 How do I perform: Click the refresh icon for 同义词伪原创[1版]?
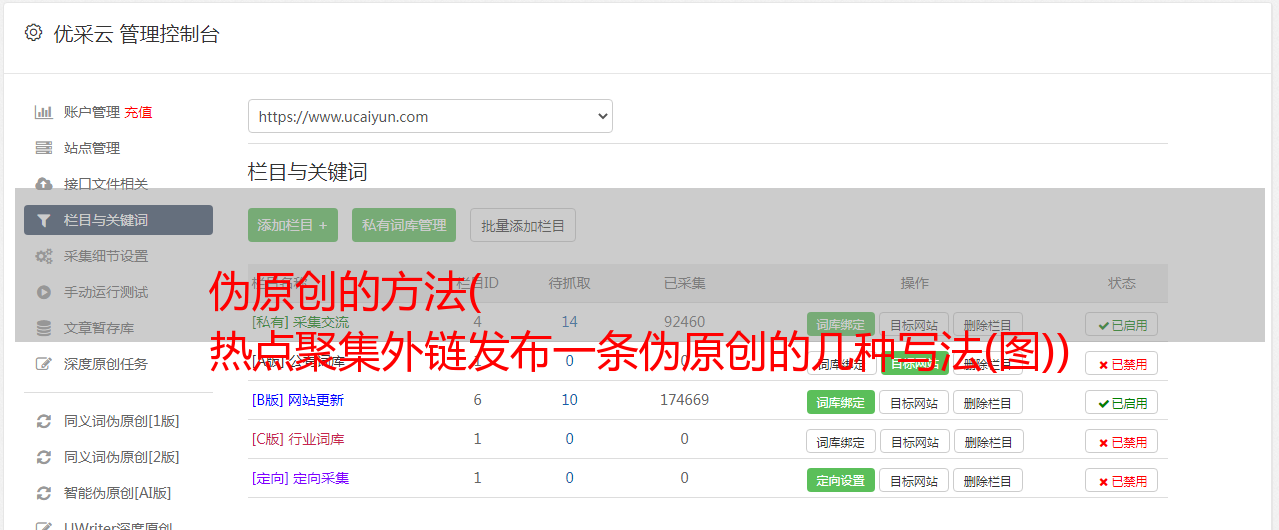pos(44,421)
